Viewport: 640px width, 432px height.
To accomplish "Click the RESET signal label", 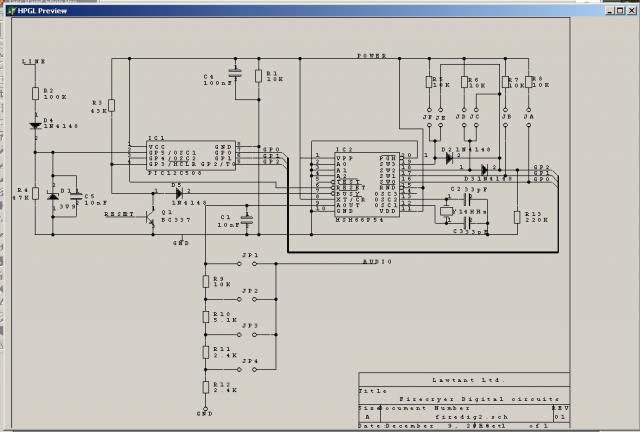I will pyautogui.click(x=119, y=213).
